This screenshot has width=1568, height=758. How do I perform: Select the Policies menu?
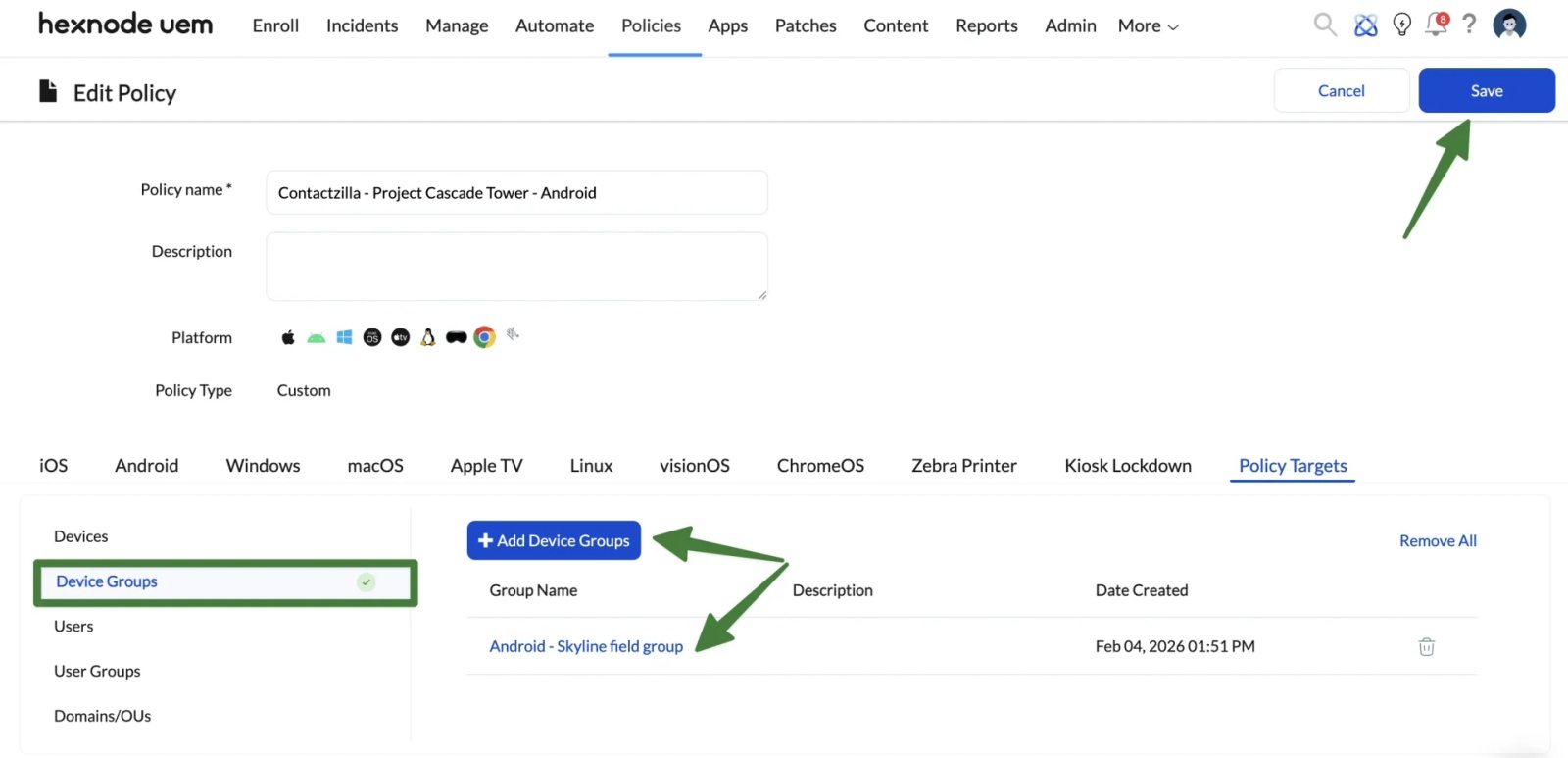651,26
